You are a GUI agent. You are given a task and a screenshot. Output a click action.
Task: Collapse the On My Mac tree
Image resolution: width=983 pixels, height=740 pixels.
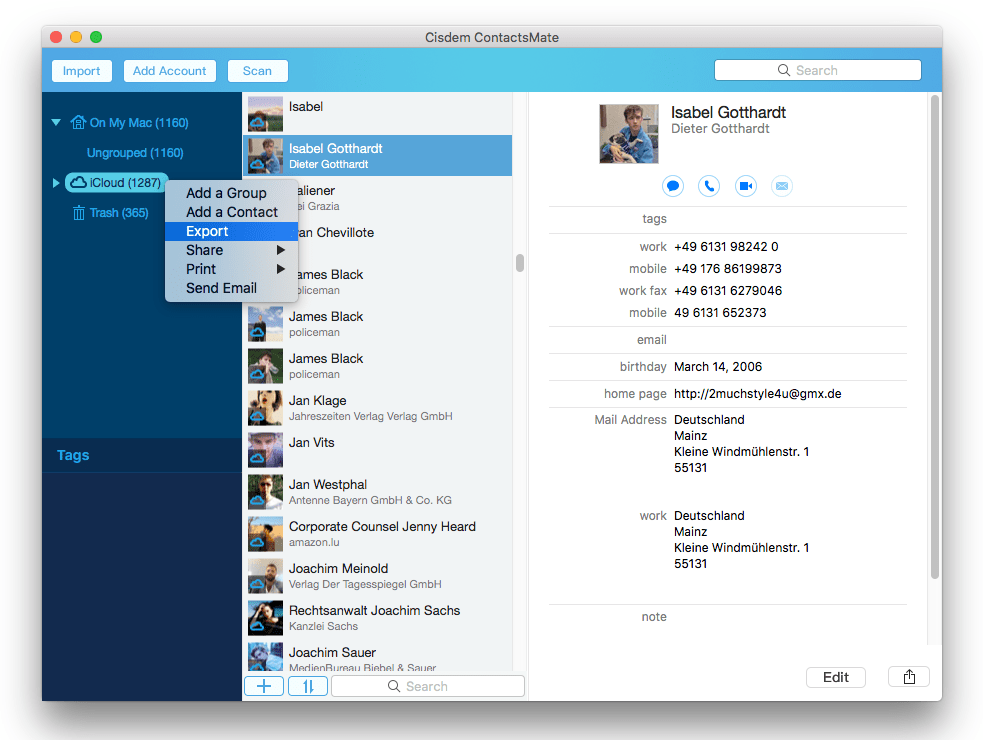coord(56,122)
